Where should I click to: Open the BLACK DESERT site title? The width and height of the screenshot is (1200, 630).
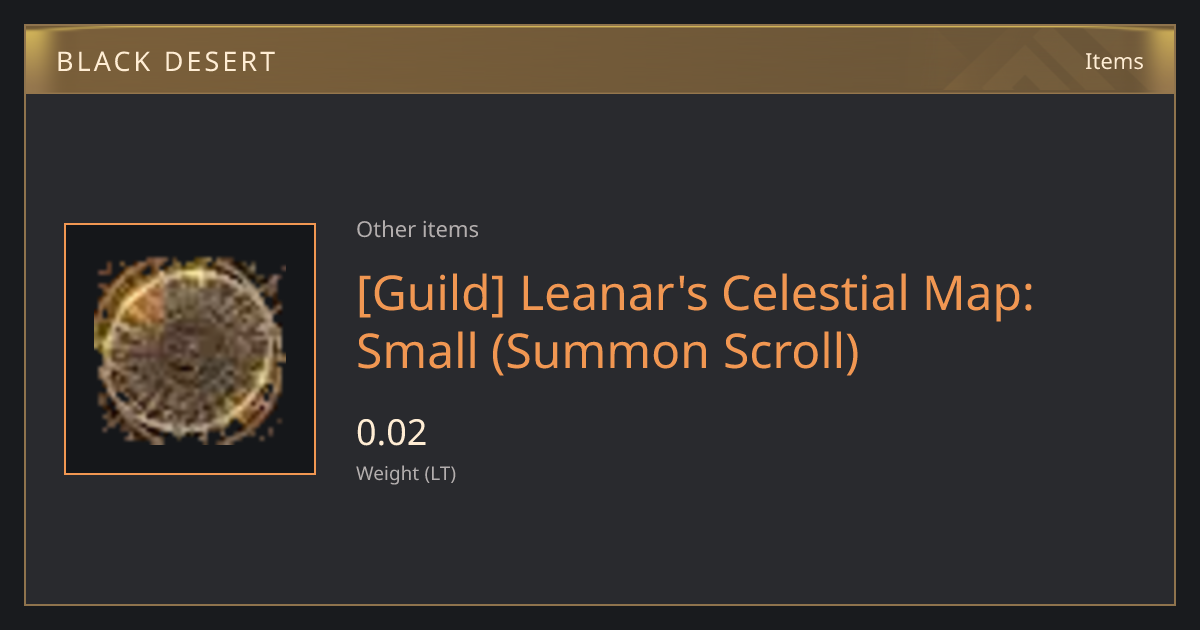[x=166, y=62]
